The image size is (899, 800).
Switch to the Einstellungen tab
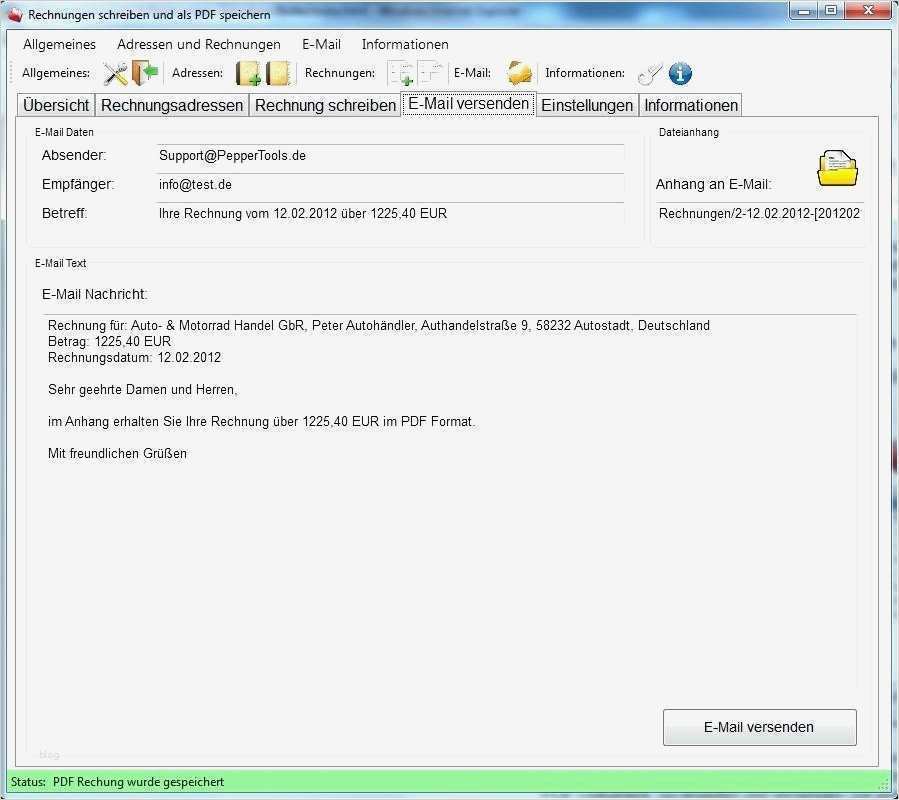coord(587,104)
